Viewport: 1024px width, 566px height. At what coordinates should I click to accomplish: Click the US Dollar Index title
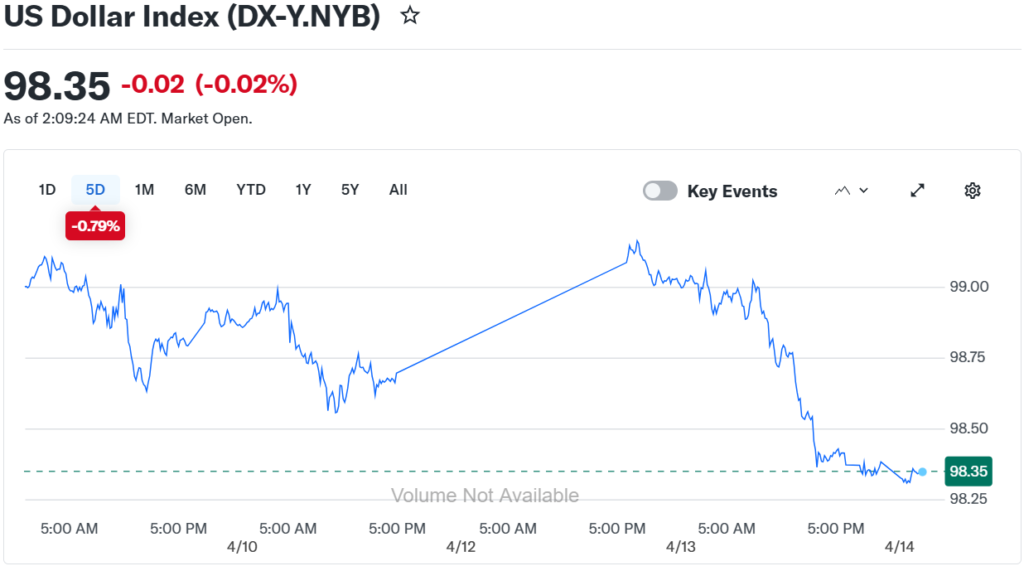coord(193,17)
